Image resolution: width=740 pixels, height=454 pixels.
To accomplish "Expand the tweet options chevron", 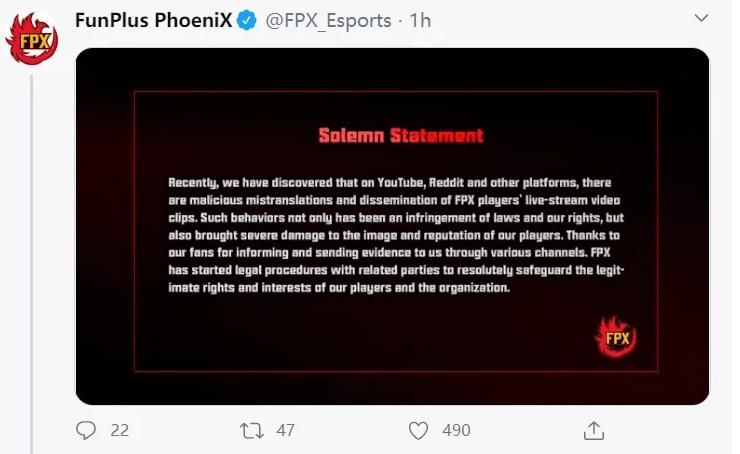I will 702,18.
